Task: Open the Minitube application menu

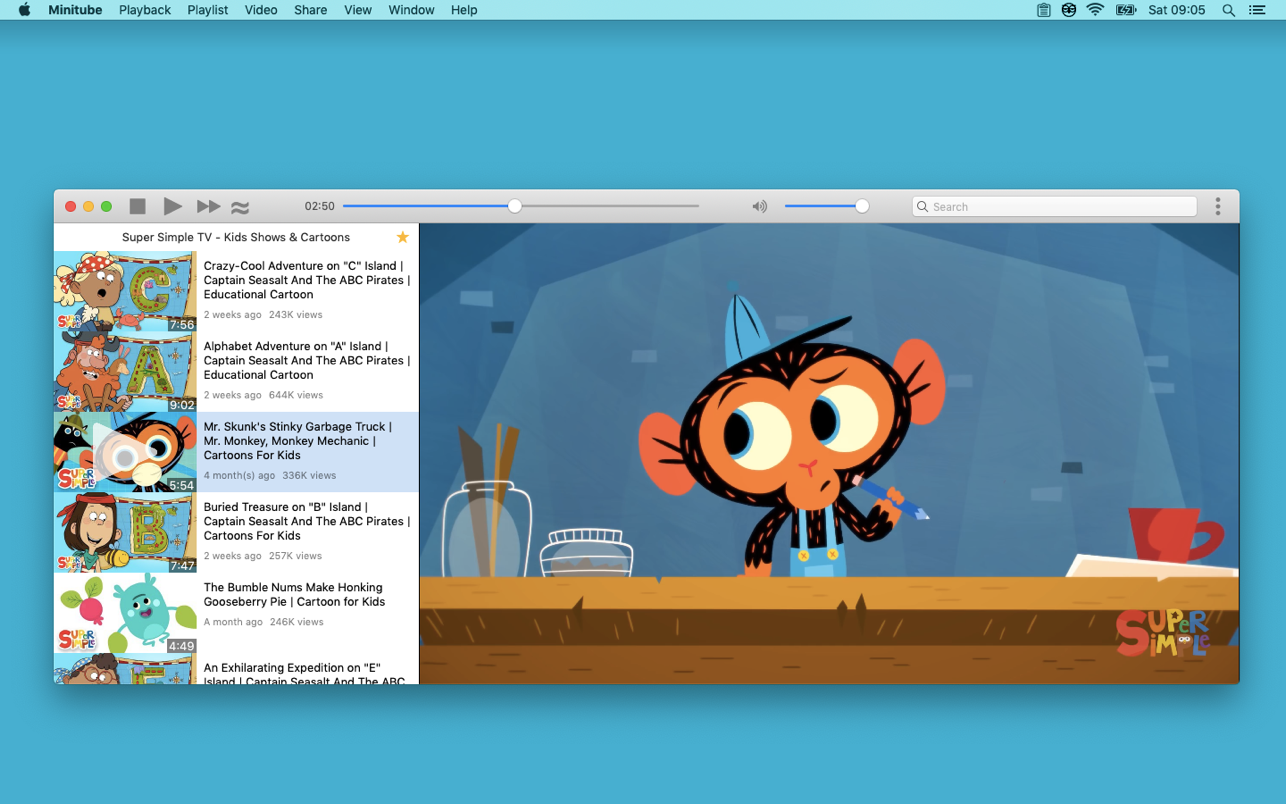Action: pos(75,10)
